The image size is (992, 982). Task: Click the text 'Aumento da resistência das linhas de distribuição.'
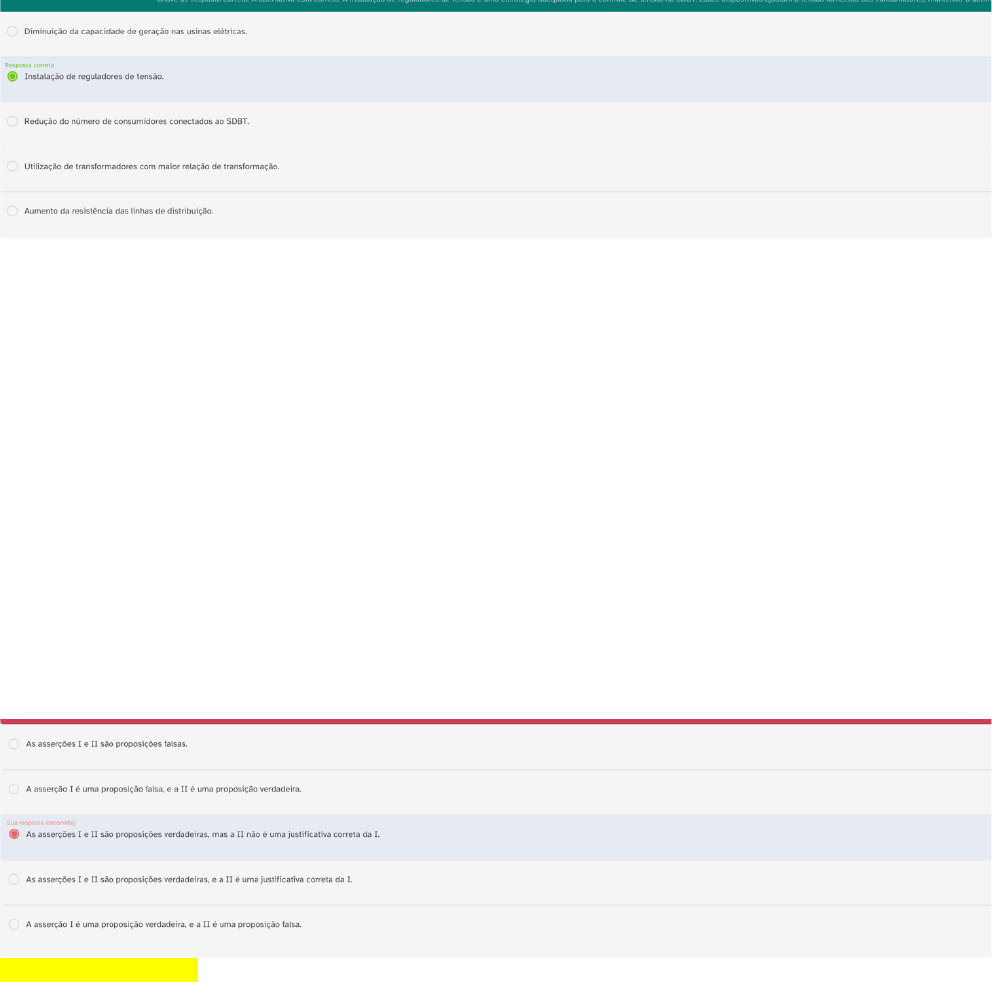[x=119, y=211]
